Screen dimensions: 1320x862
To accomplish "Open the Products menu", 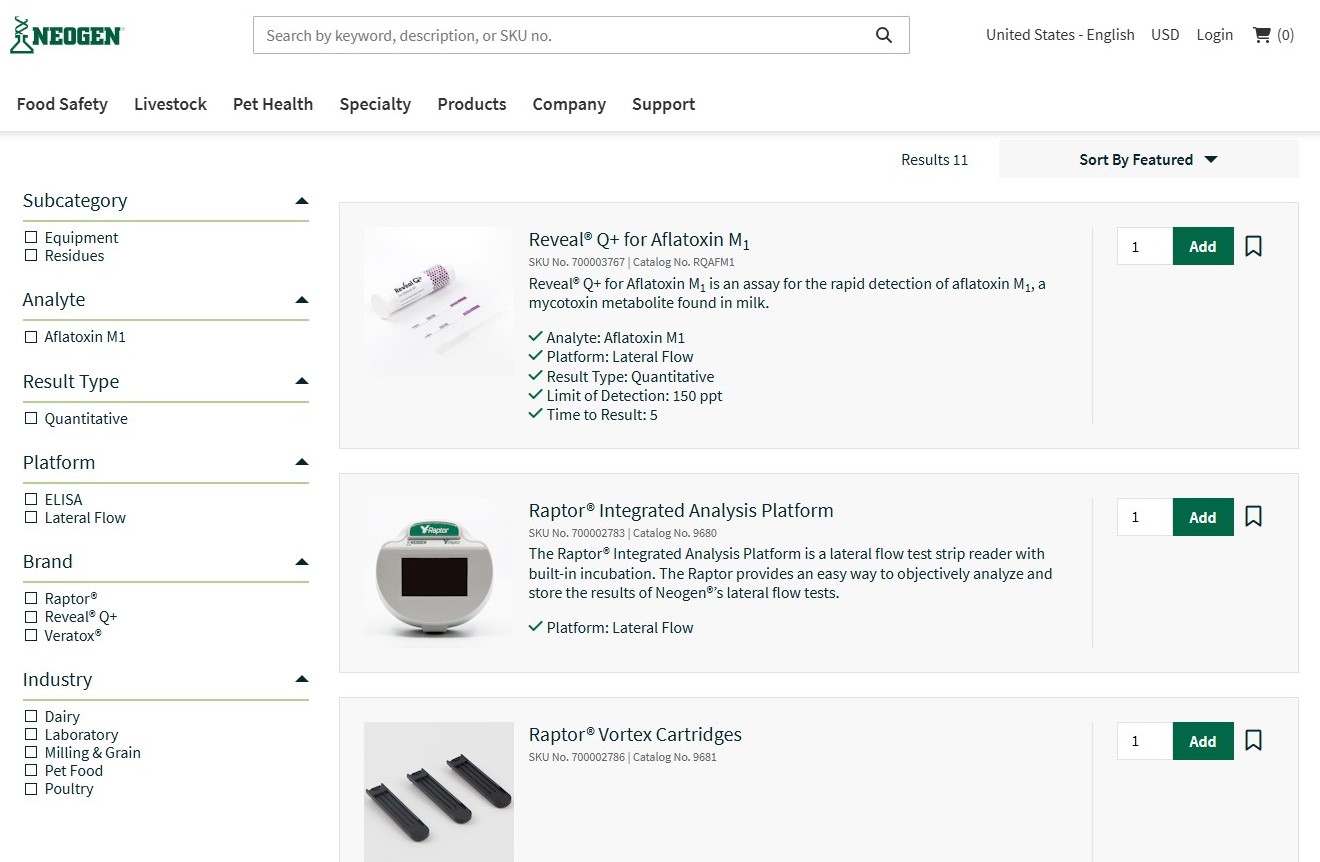I will (471, 104).
